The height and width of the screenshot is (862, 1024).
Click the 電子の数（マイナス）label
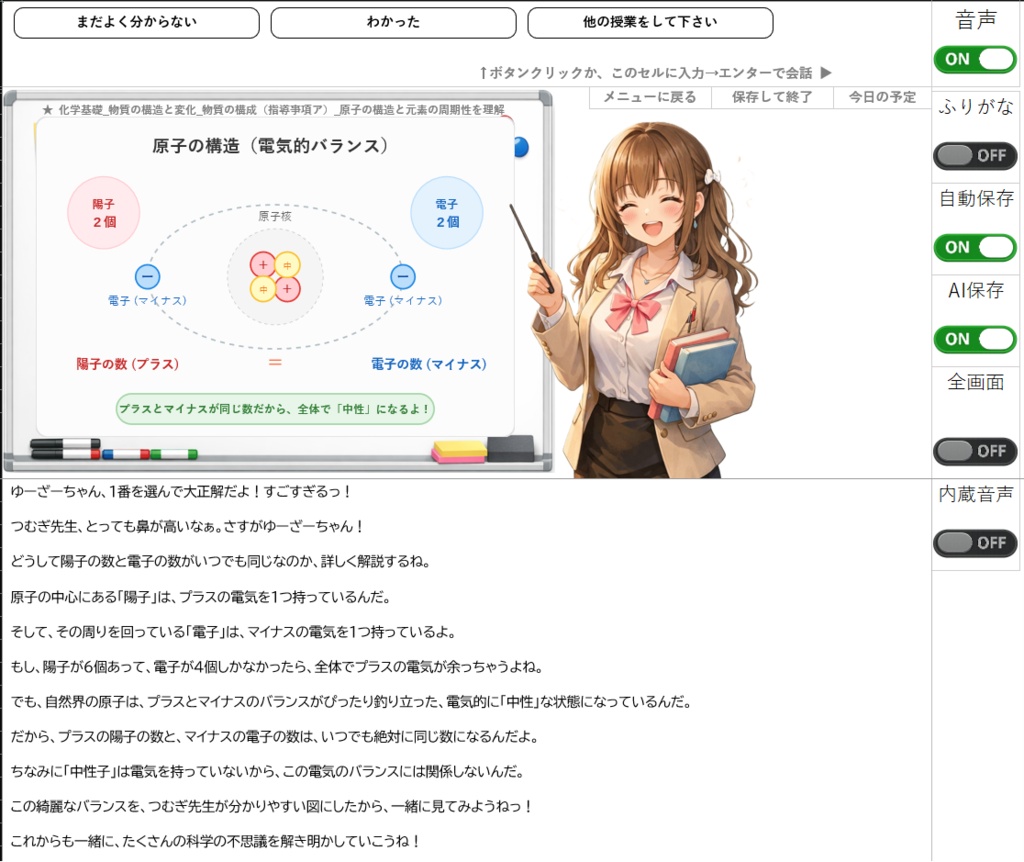(429, 364)
